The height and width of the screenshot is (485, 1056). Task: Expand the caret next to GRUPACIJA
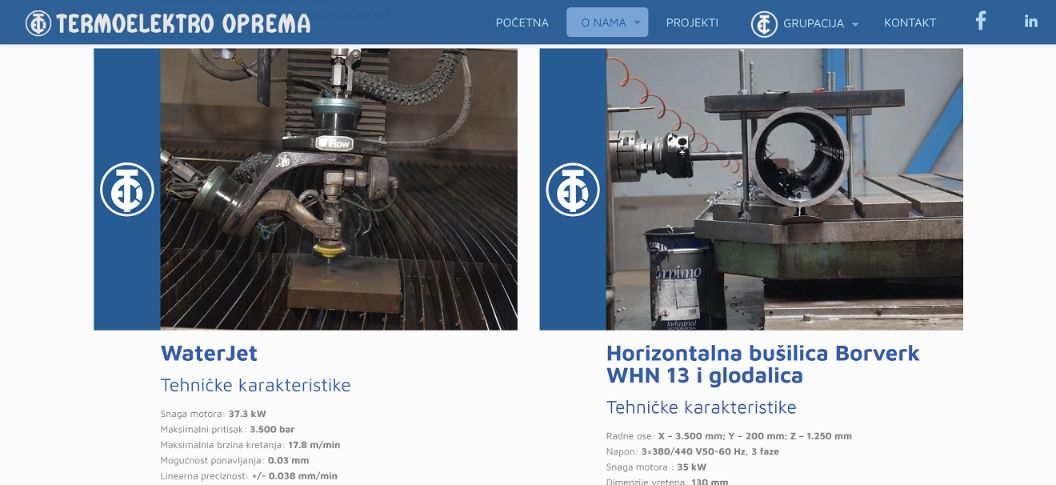(x=855, y=24)
